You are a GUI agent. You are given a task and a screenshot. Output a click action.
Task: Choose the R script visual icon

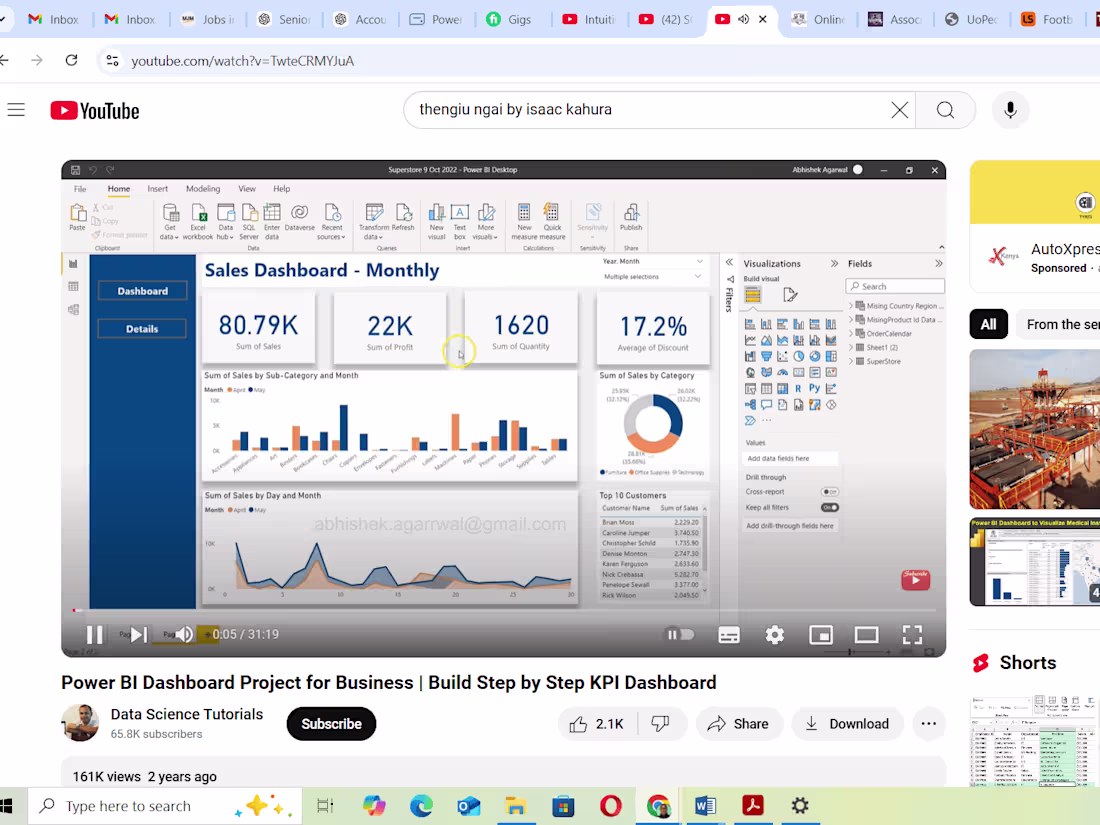point(798,388)
